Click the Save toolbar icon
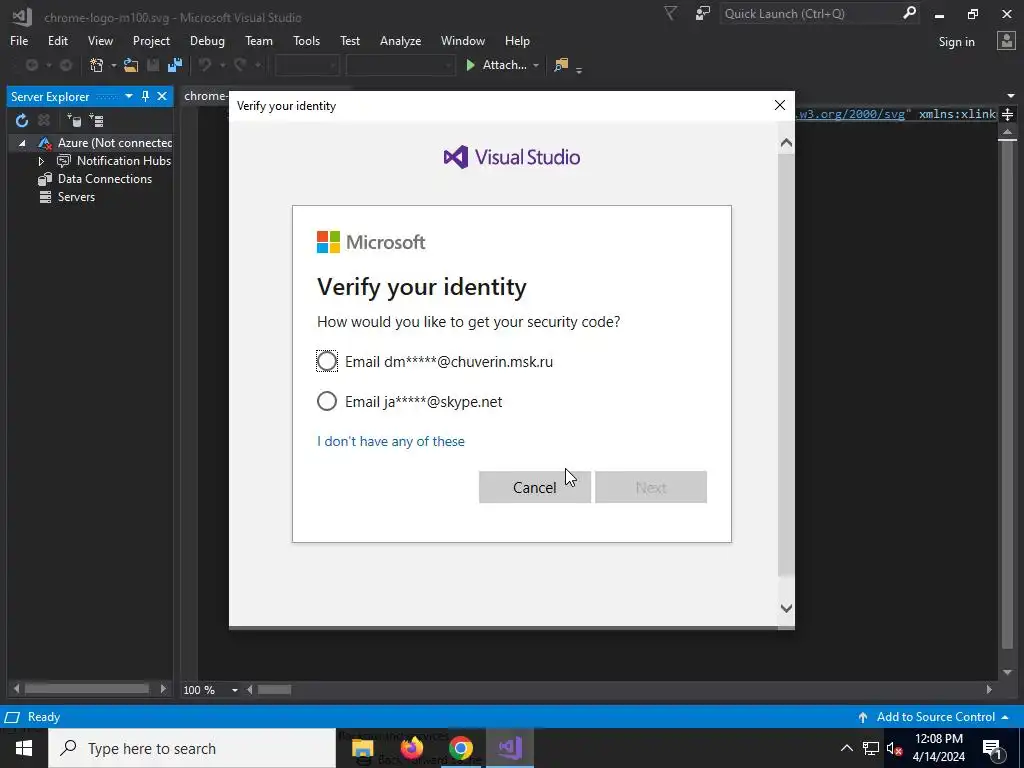Image resolution: width=1024 pixels, height=768 pixels. (x=153, y=65)
